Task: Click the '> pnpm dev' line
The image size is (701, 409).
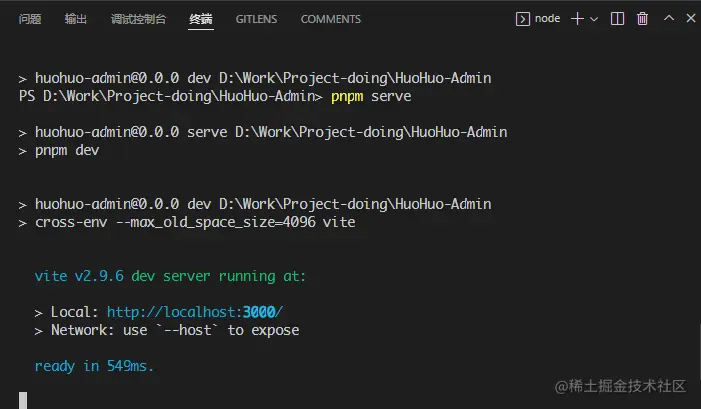Action: point(59,150)
